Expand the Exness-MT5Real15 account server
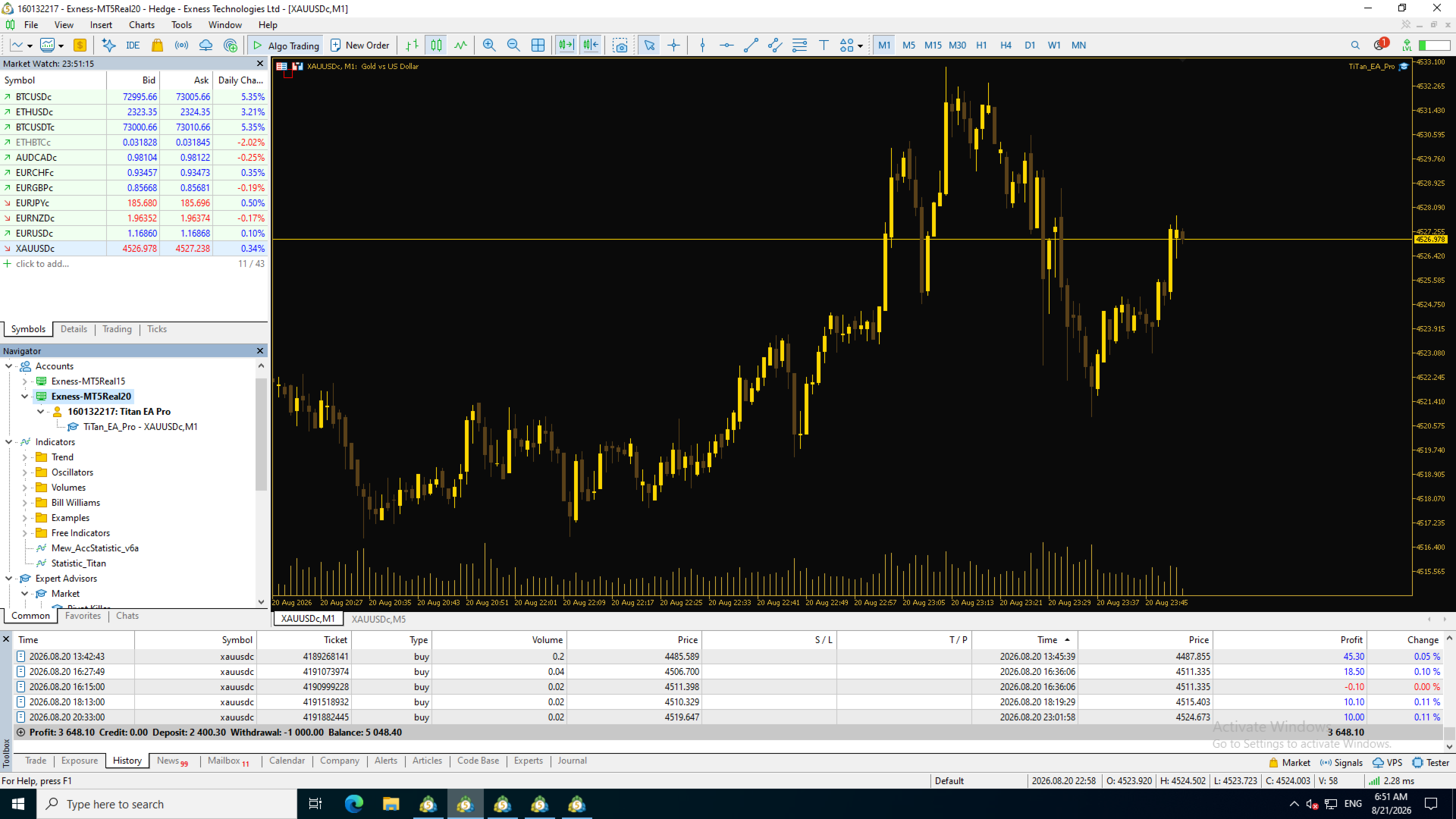Image resolution: width=1456 pixels, height=819 pixels. [25, 381]
